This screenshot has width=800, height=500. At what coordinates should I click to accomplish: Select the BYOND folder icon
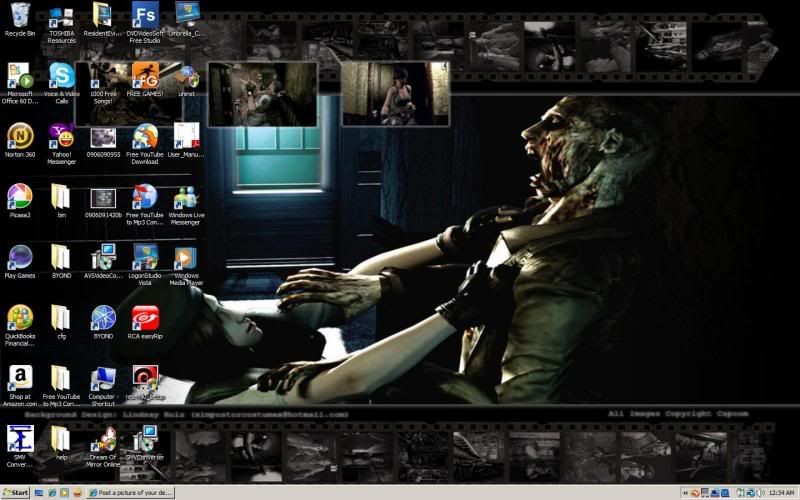coord(61,262)
